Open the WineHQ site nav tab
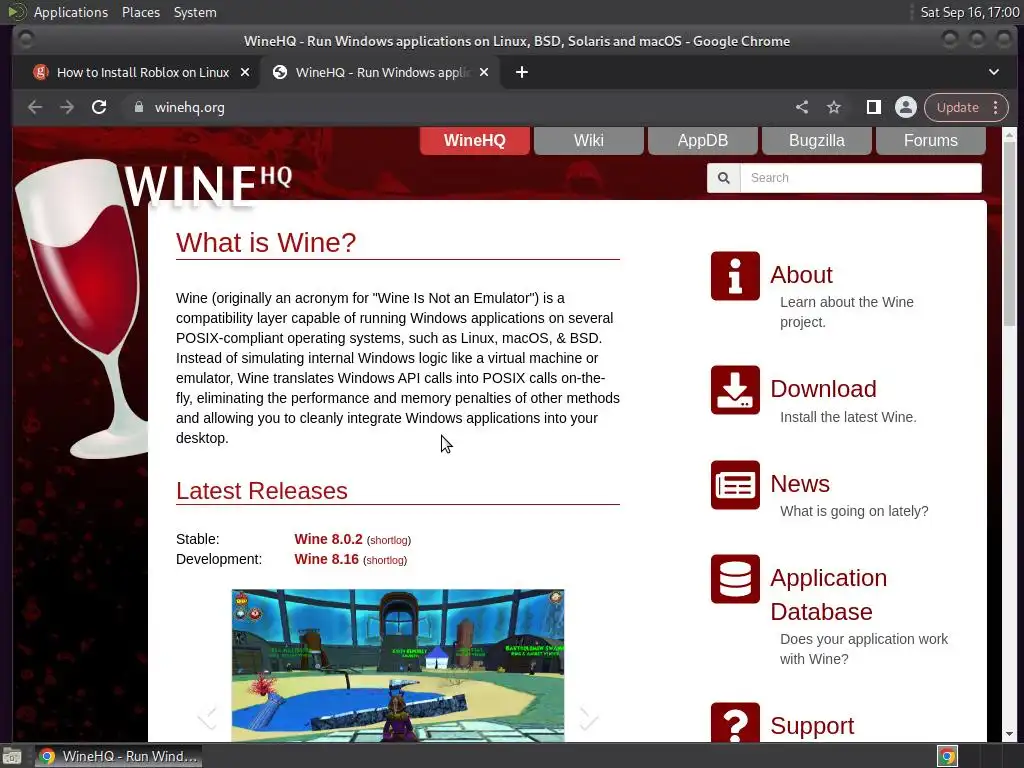 475,140
